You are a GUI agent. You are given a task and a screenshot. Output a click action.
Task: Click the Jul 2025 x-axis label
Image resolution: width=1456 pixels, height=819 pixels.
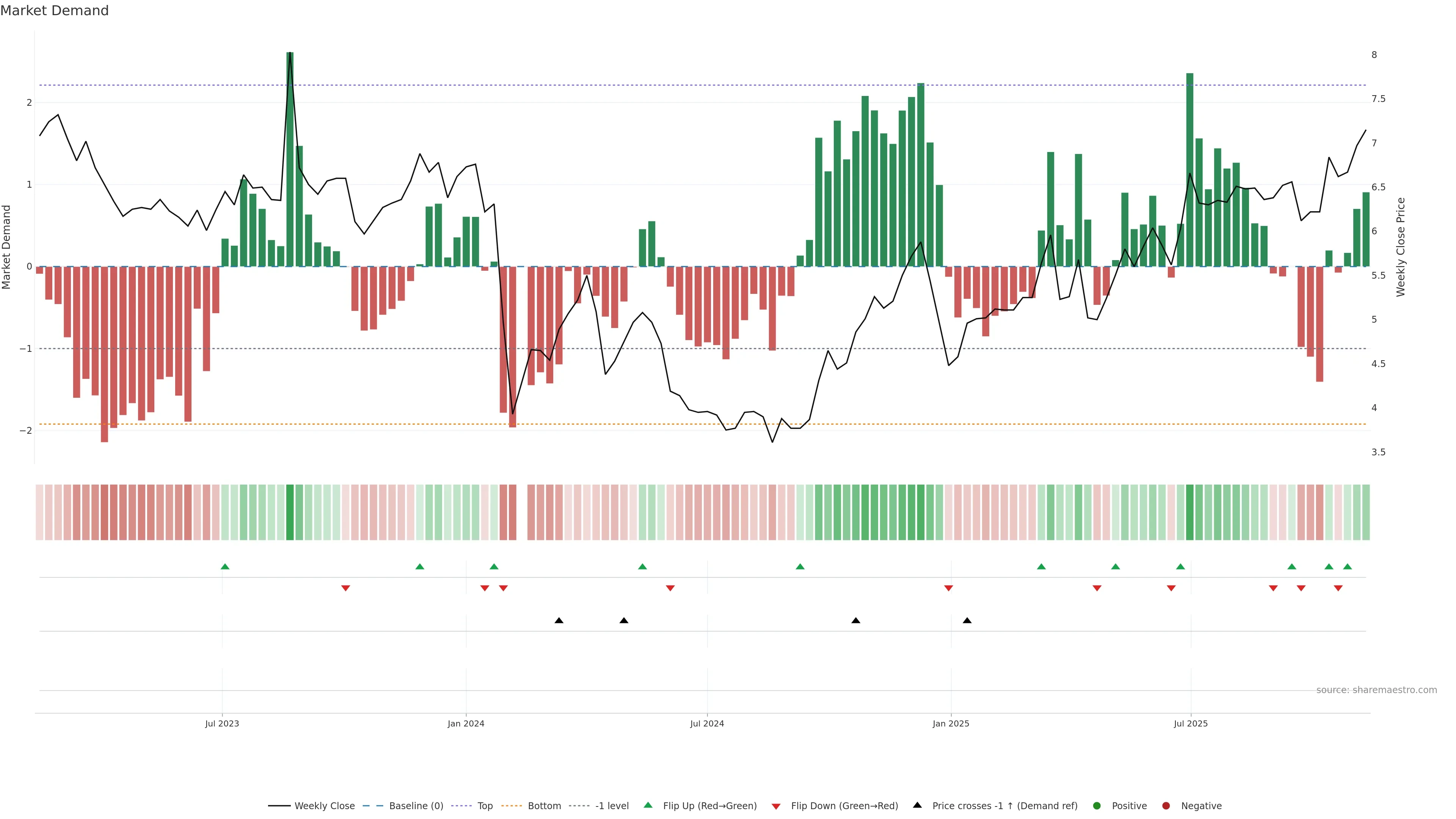coord(1190,723)
